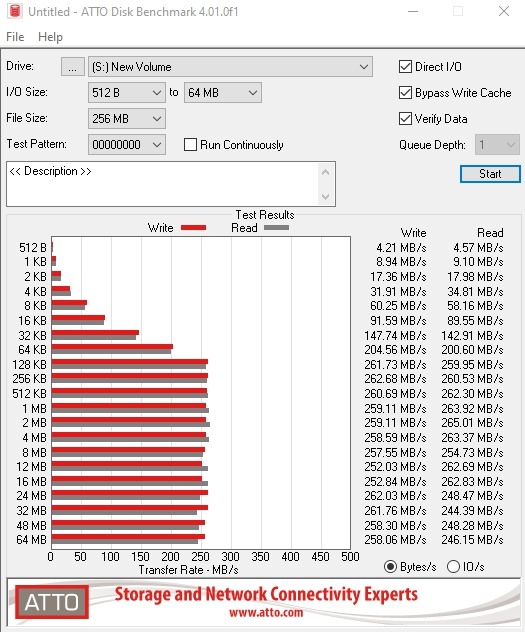Click the ATTO logo in the banner

pyautogui.click(x=52, y=602)
